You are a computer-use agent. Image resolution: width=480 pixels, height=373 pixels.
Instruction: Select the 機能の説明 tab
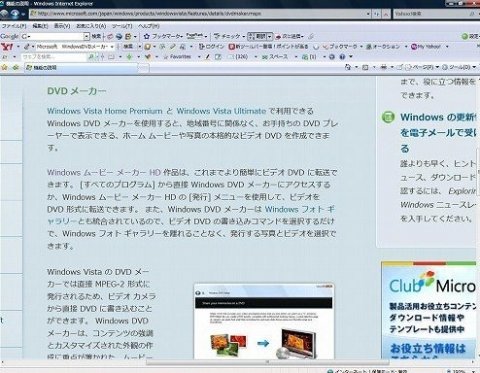[81, 67]
